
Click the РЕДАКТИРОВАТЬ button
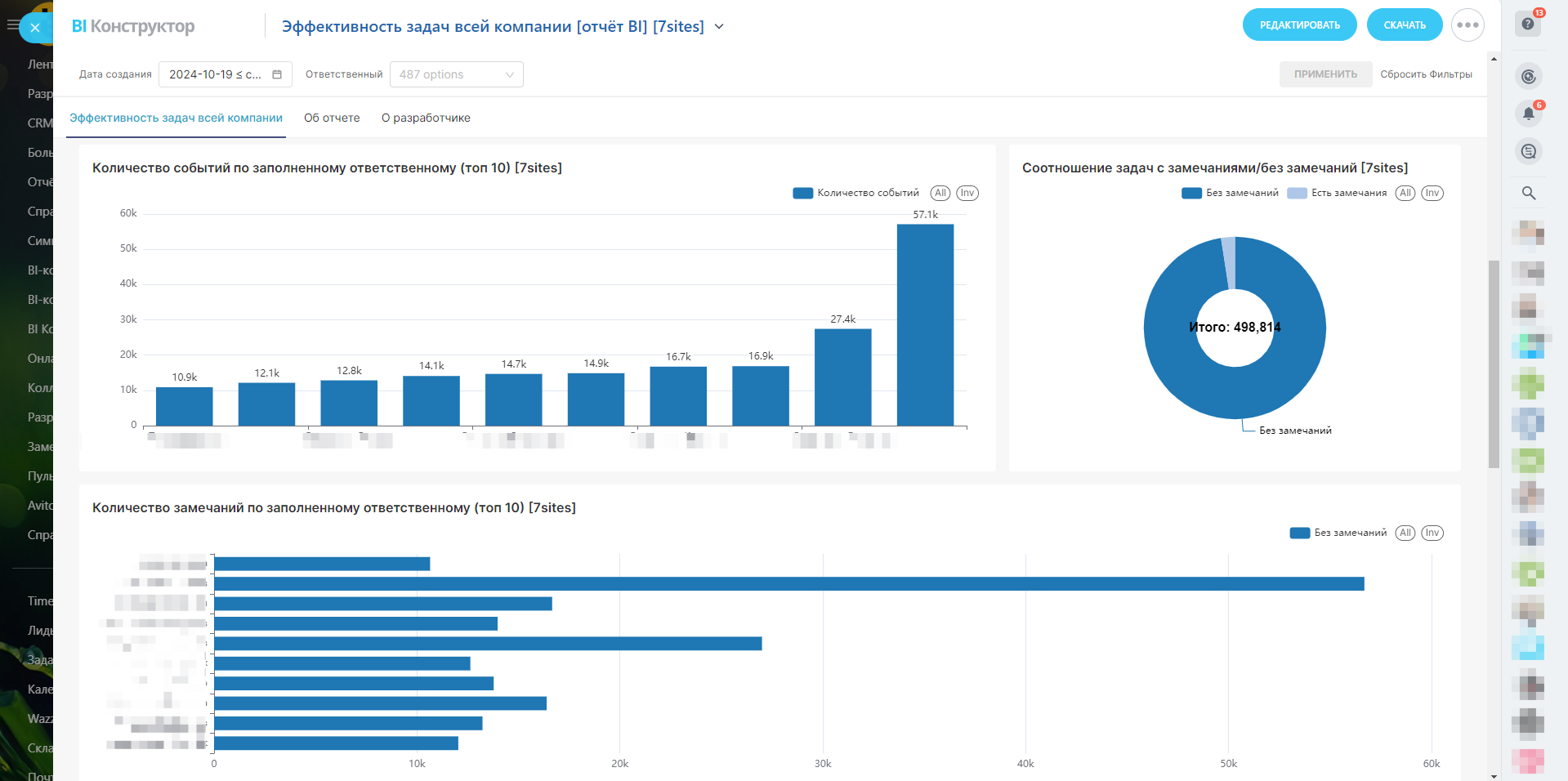[x=1299, y=25]
